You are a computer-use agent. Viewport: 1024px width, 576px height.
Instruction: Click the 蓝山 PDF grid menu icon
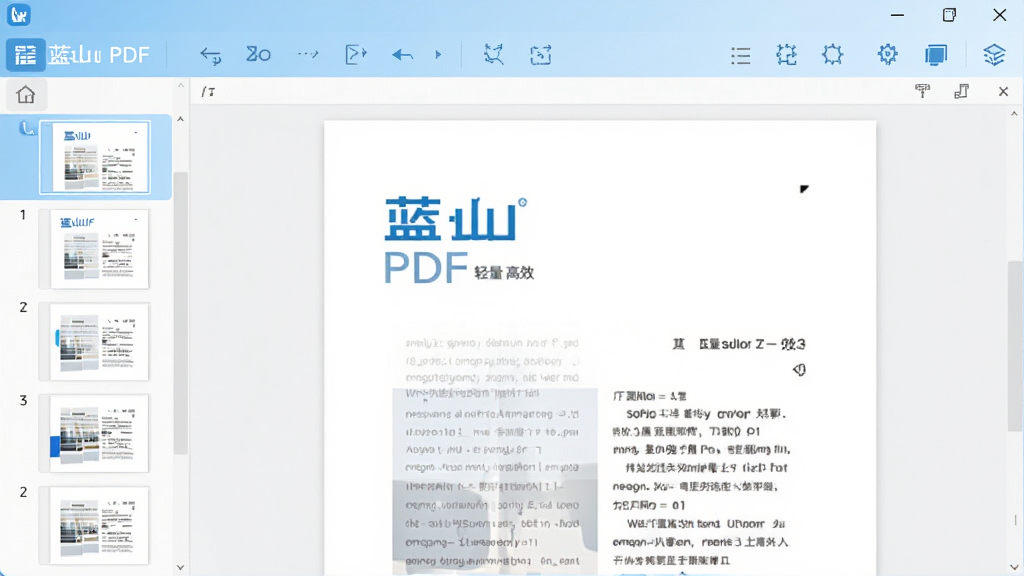coord(25,55)
